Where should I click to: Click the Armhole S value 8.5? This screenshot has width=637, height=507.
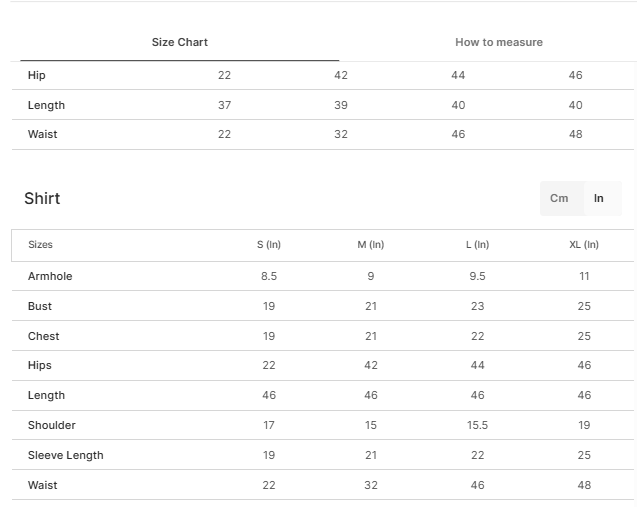click(x=269, y=276)
